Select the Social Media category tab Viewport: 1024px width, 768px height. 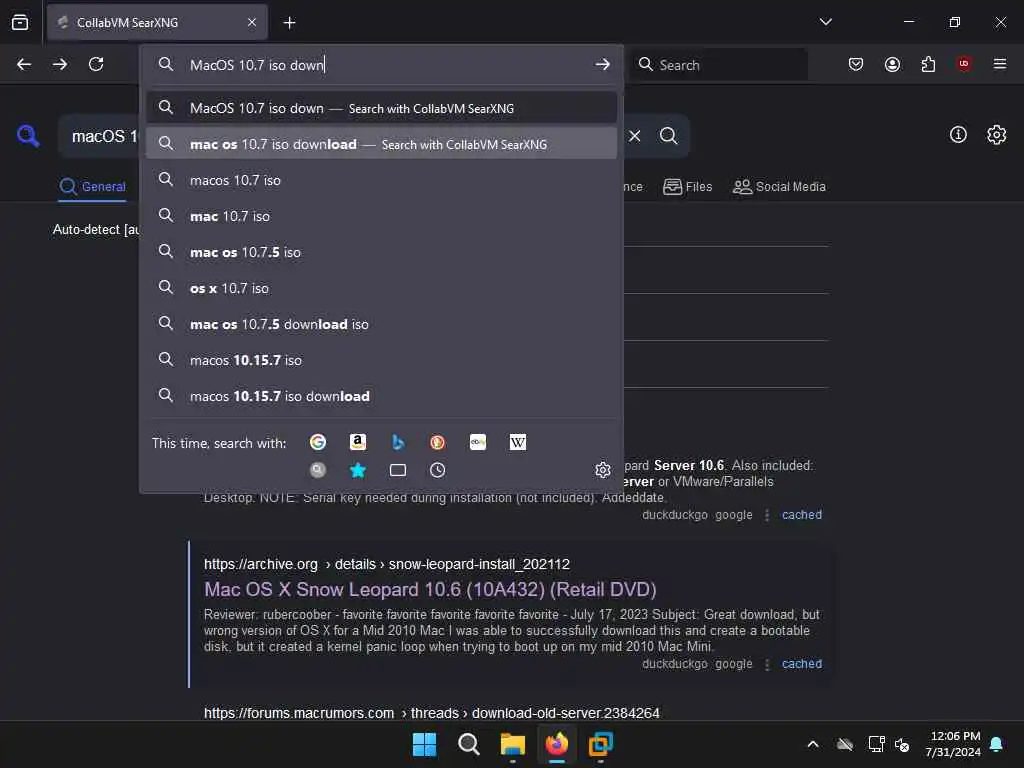(779, 187)
